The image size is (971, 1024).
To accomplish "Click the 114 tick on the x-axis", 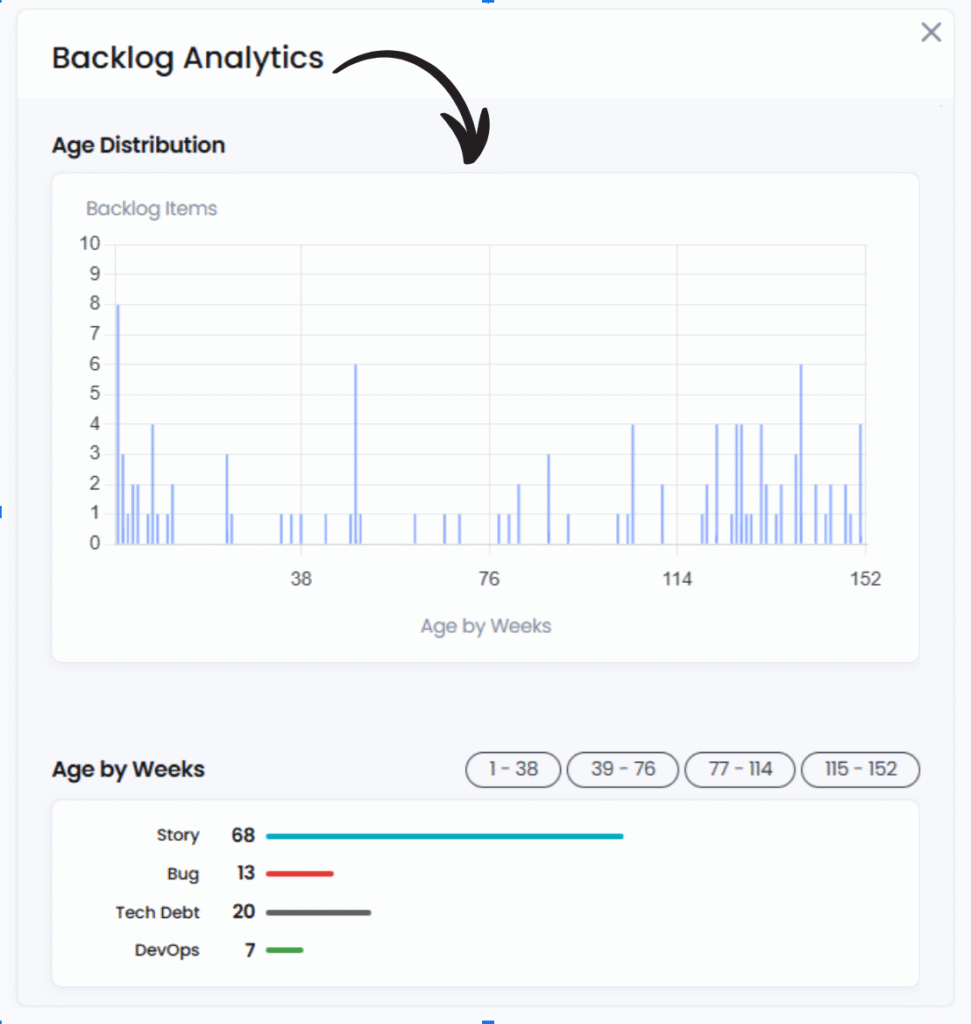I will [x=677, y=579].
